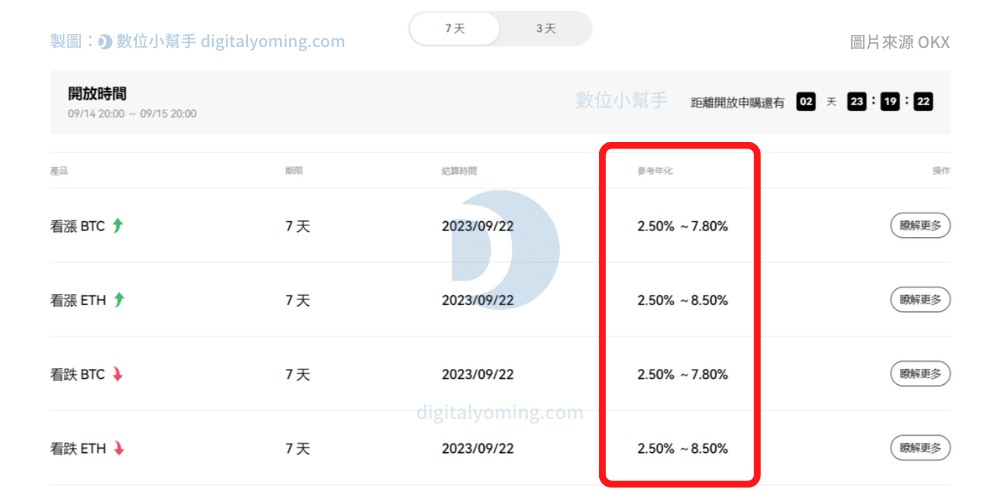Image resolution: width=1000 pixels, height=500 pixels.
Task: Open 瞭解更多 for the 看漲 BTC row
Action: click(x=920, y=226)
